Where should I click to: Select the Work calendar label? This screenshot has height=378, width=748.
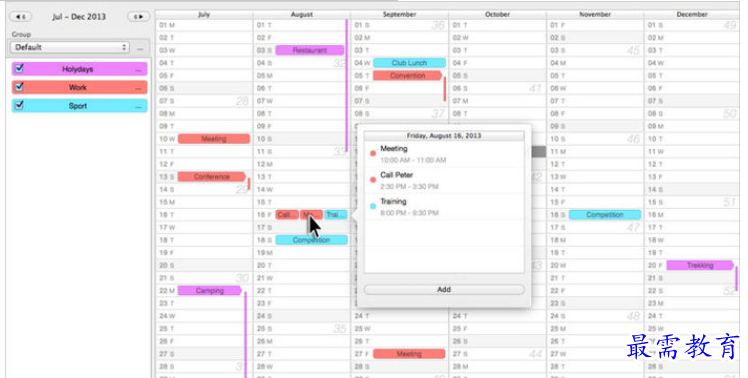click(78, 87)
